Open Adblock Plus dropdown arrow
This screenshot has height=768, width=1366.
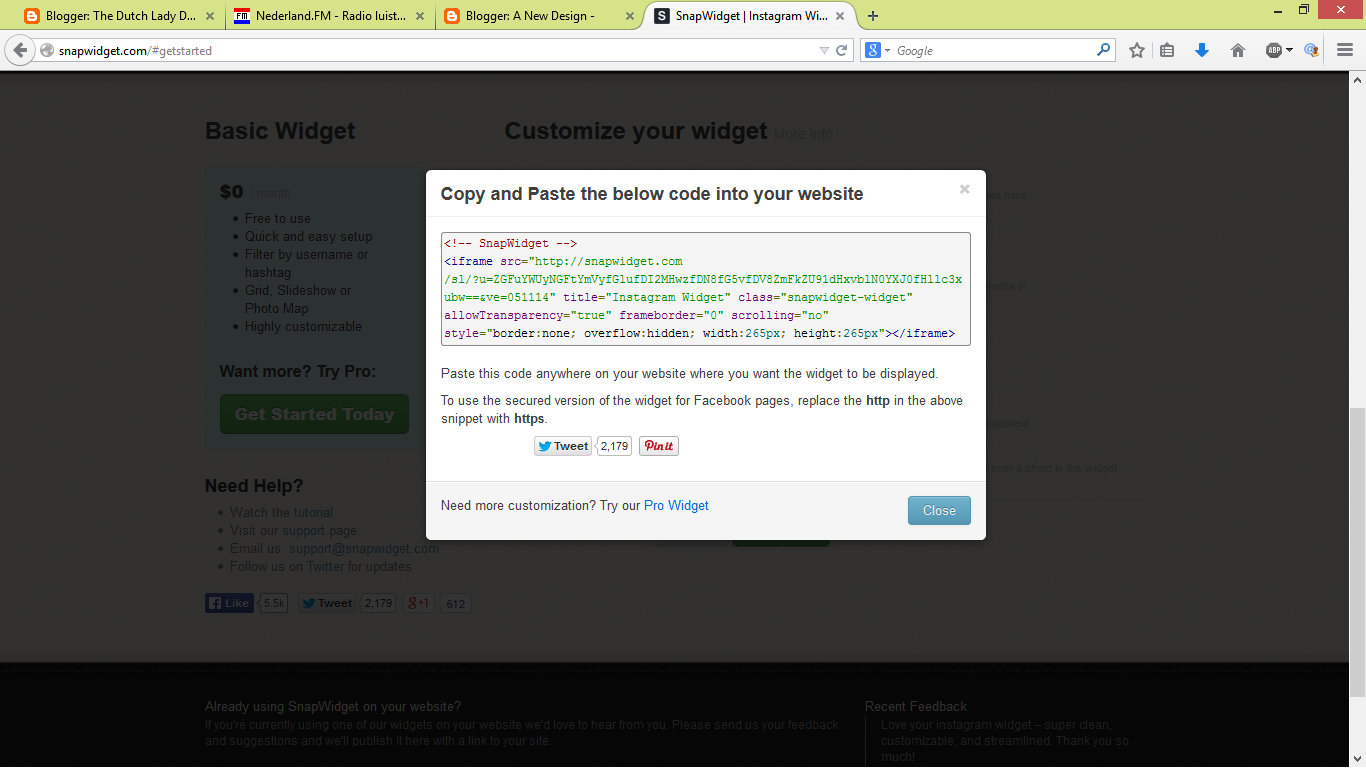[x=1289, y=50]
